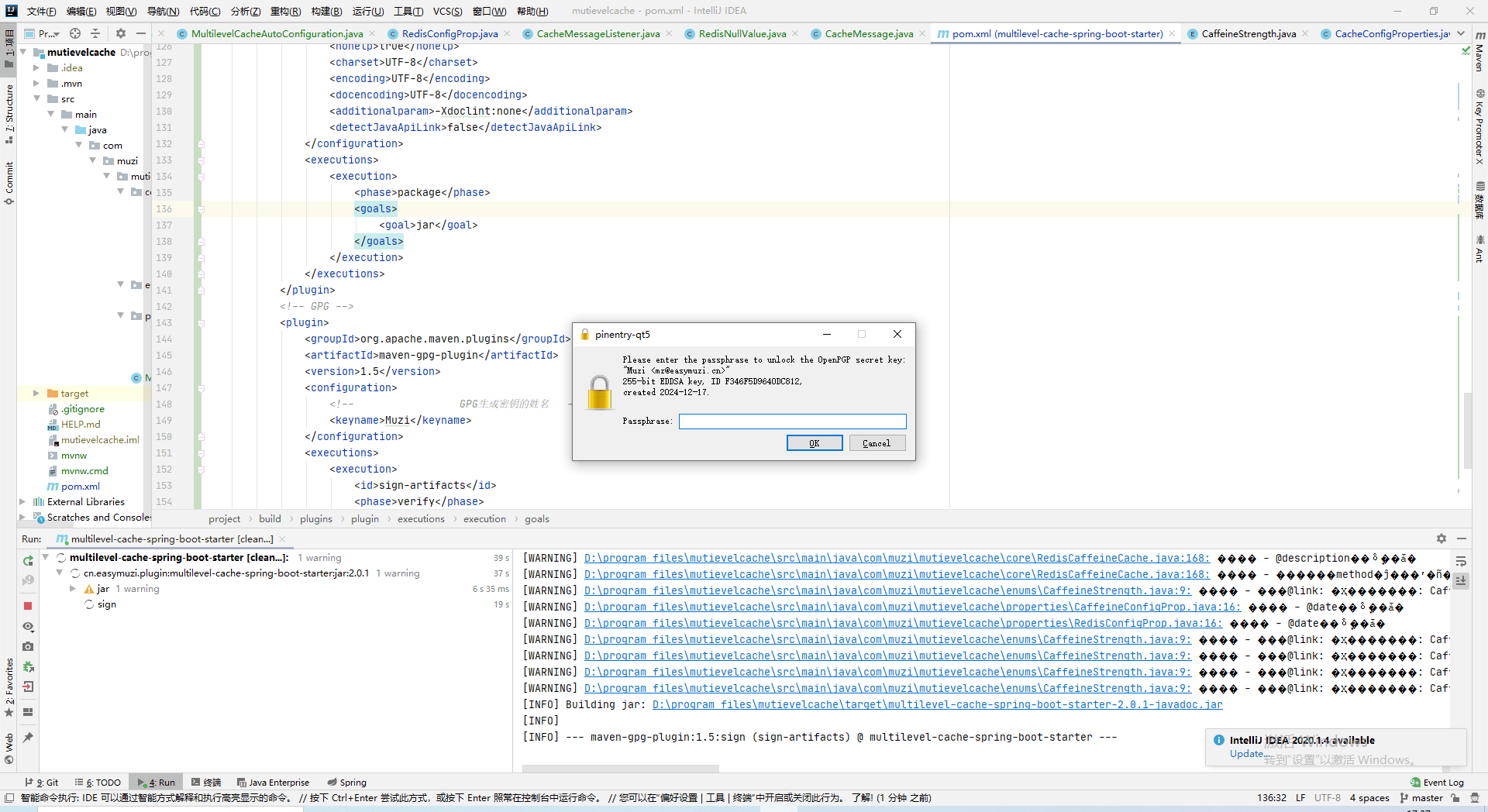Click Locate/Select Opened File crosshair icon
The height and width of the screenshot is (812, 1488).
[75, 33]
